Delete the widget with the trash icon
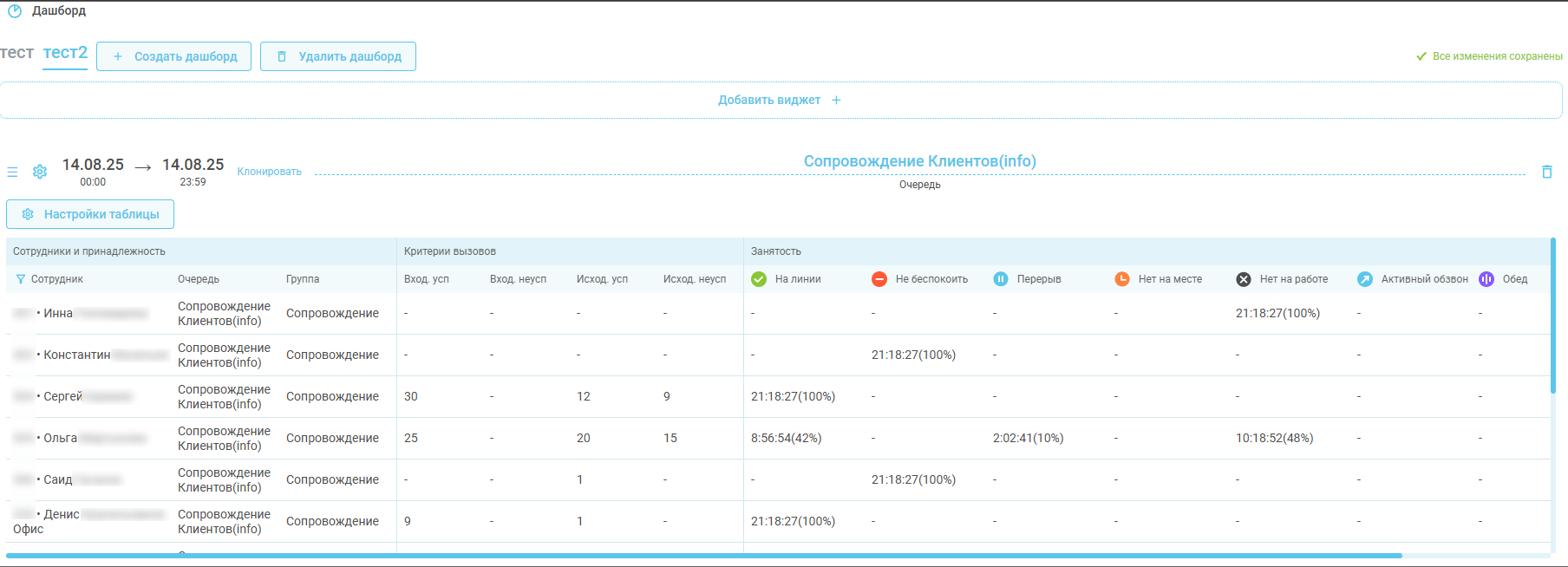 [1546, 172]
